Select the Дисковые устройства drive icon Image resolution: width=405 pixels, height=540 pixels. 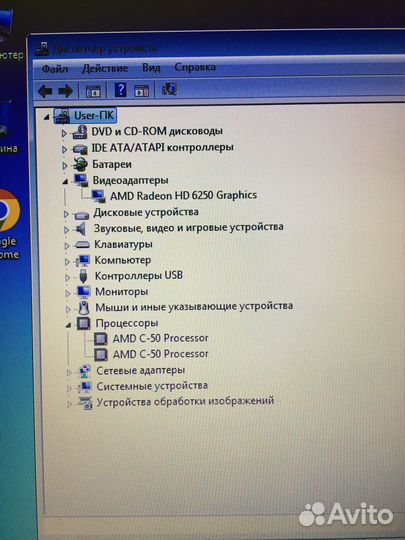tap(82, 215)
